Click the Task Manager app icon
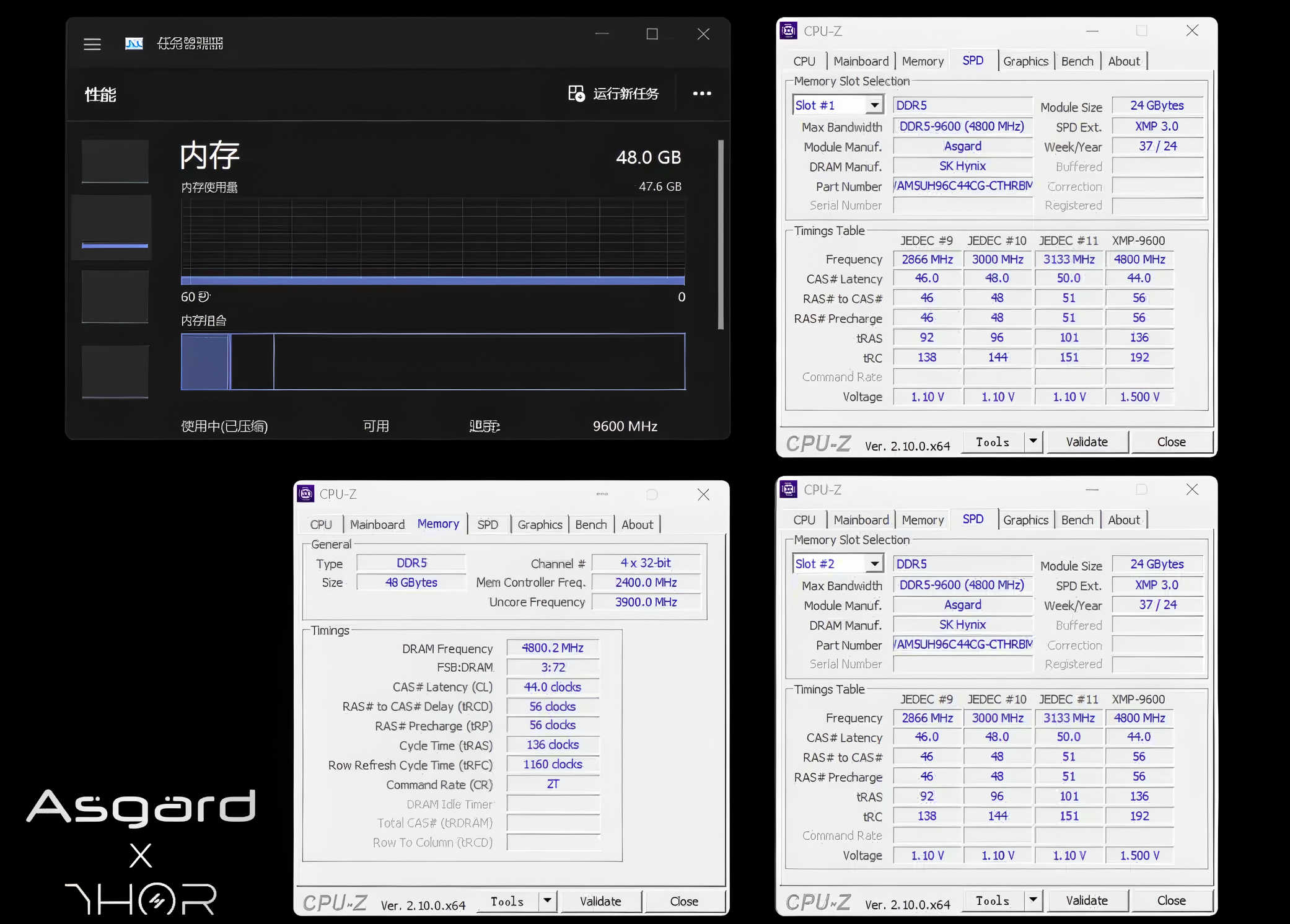This screenshot has width=1290, height=924. [134, 43]
